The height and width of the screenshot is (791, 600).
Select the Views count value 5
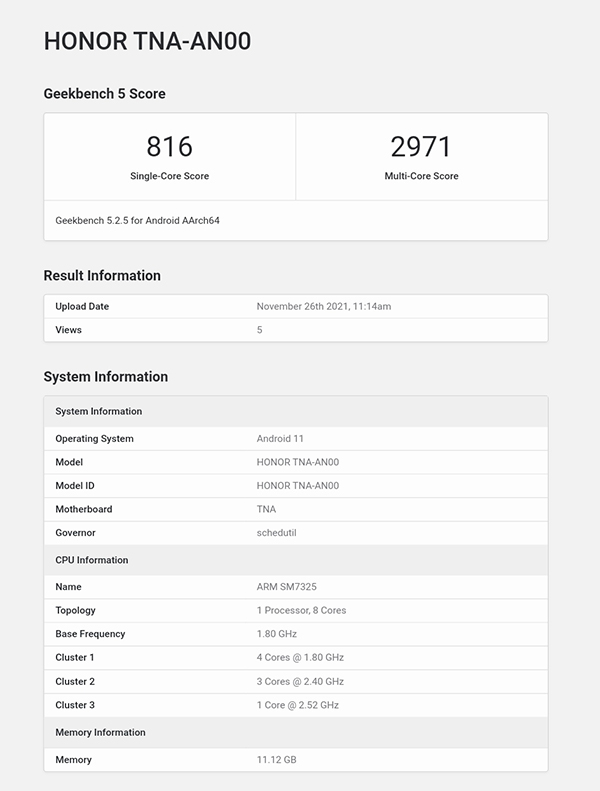click(x=259, y=330)
